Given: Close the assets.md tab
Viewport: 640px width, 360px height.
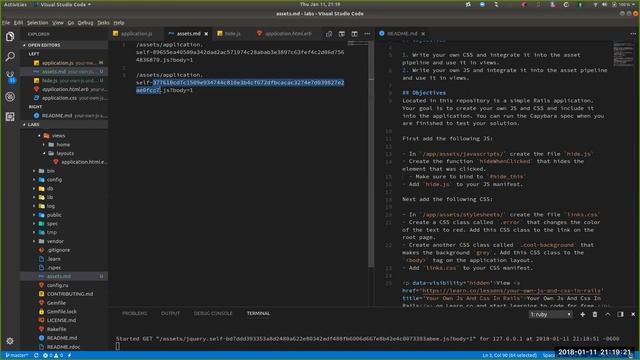Looking at the screenshot, I should pyautogui.click(x=206, y=34).
